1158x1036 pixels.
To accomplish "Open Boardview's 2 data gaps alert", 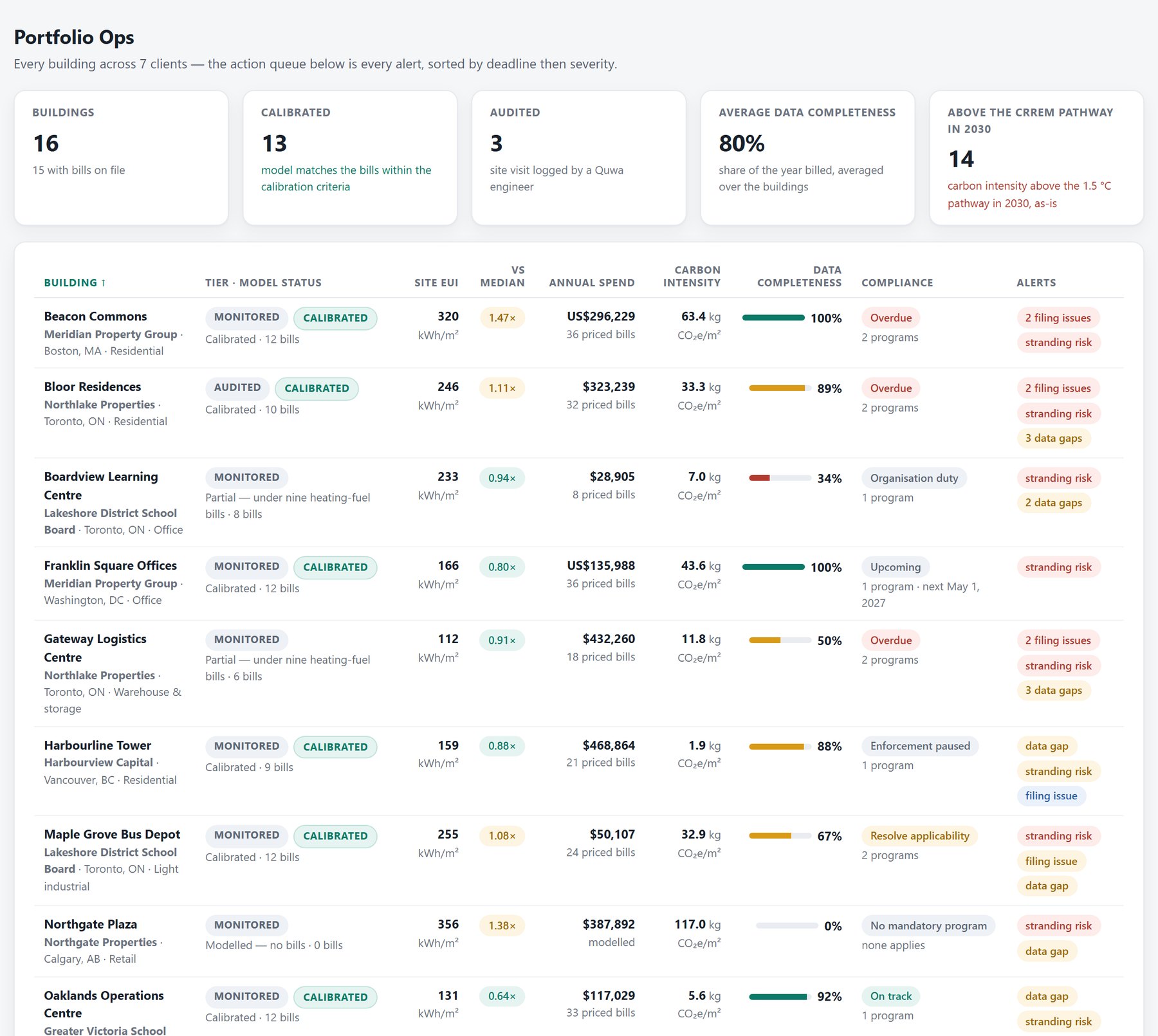I will point(1054,502).
